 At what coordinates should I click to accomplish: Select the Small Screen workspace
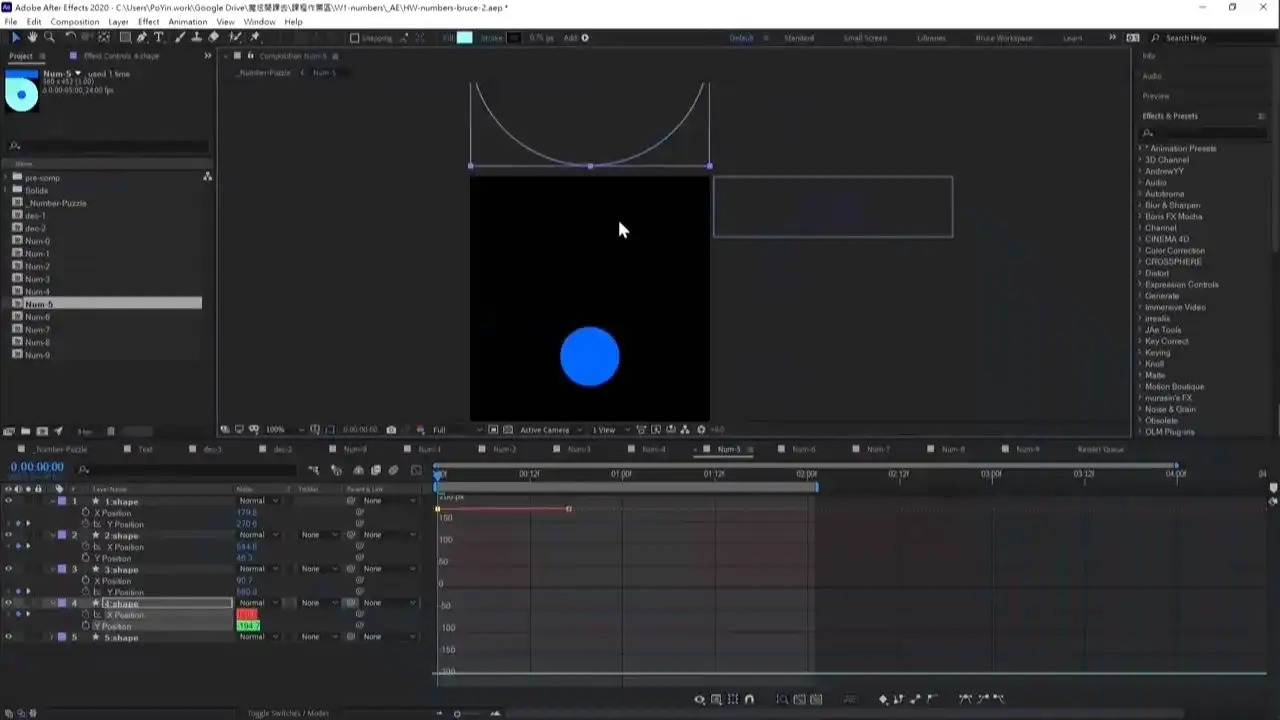tap(865, 38)
